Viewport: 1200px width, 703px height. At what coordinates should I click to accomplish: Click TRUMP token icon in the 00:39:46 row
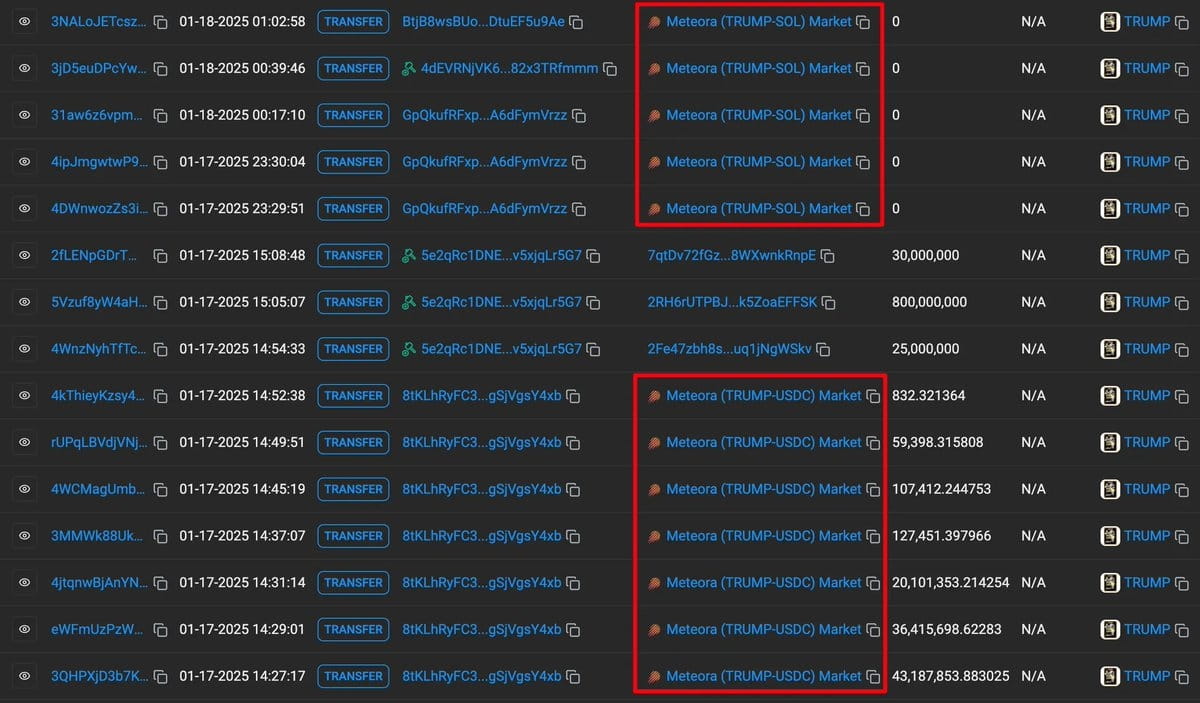point(1110,68)
